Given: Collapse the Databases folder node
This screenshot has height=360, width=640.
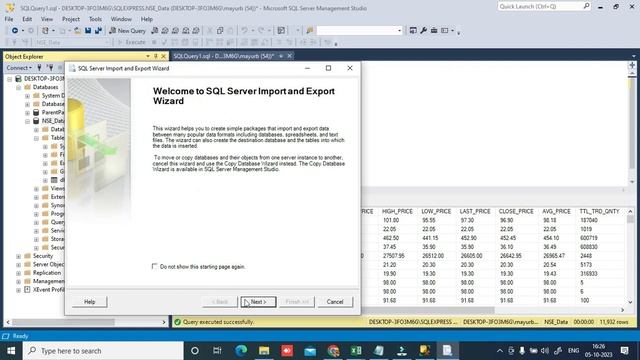Looking at the screenshot, I should 19,87.
